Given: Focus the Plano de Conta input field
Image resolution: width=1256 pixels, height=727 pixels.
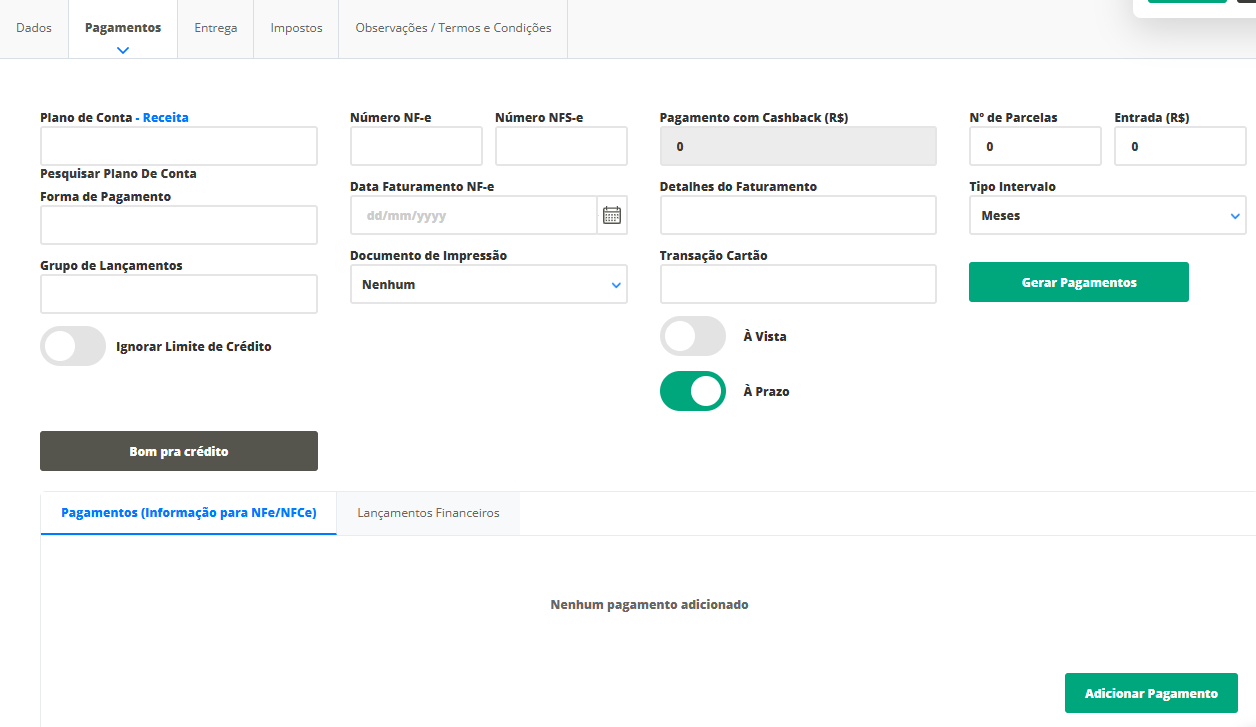Looking at the screenshot, I should [x=179, y=146].
